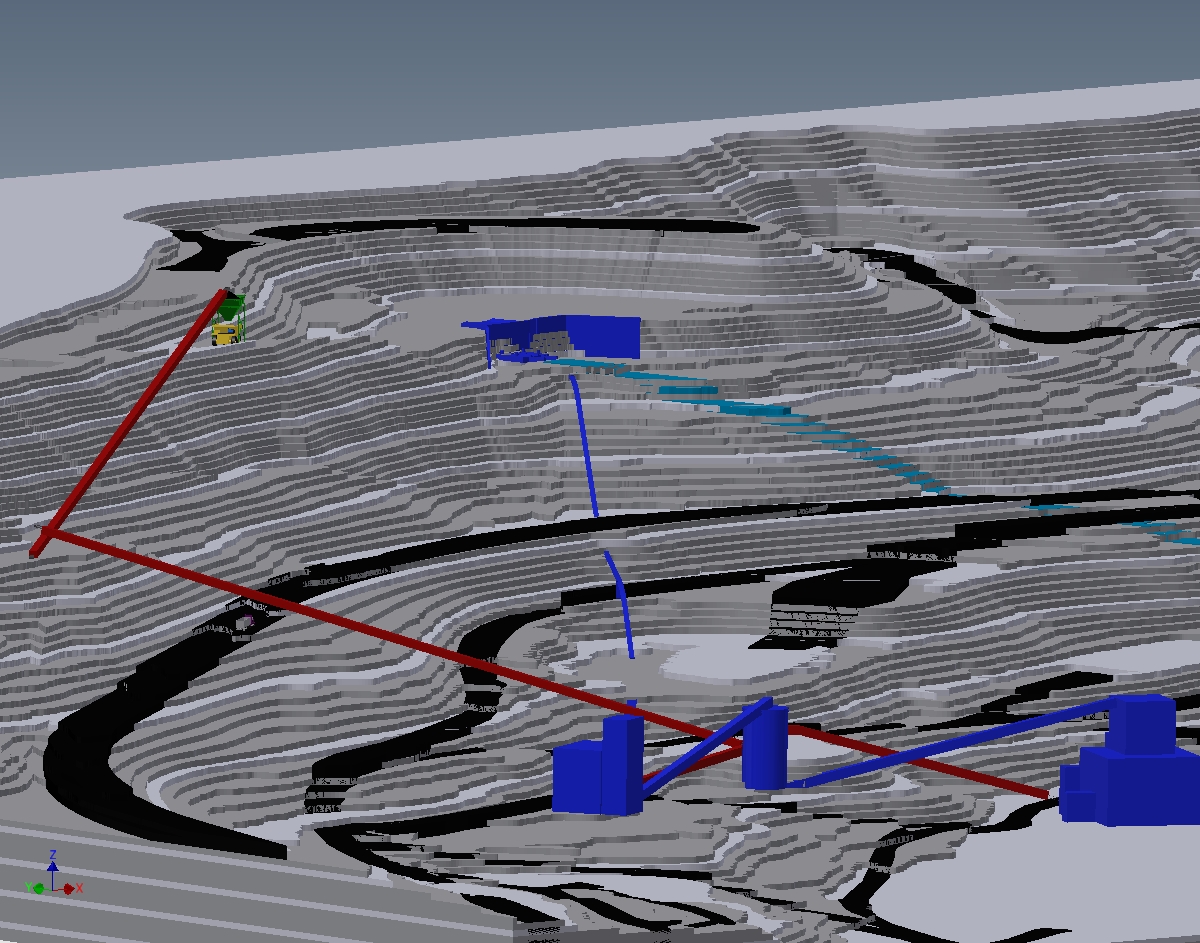Pick the small pink object near the haul road
Viewport: 1200px width, 943px height.
pyautogui.click(x=243, y=621)
